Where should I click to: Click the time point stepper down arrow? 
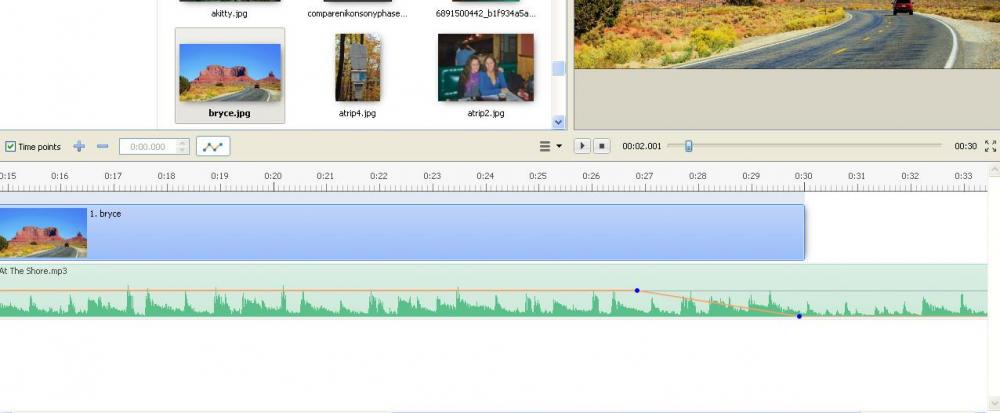(x=182, y=150)
